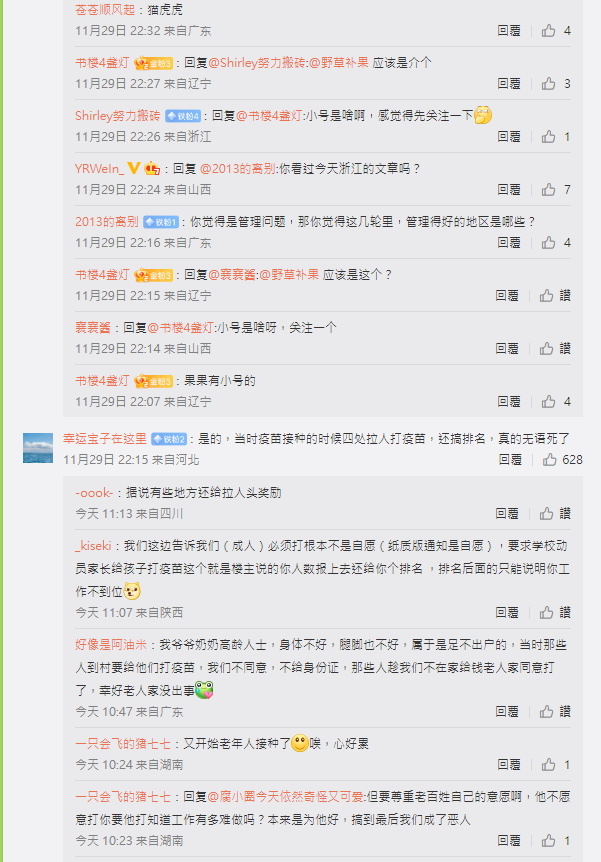
Task: Like -oook- comment from 四川
Action: [x=546, y=513]
